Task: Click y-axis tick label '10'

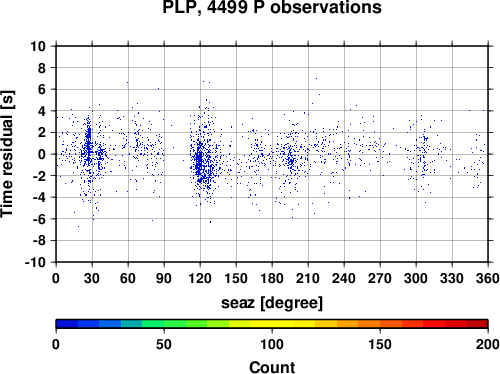Action: pos(38,46)
